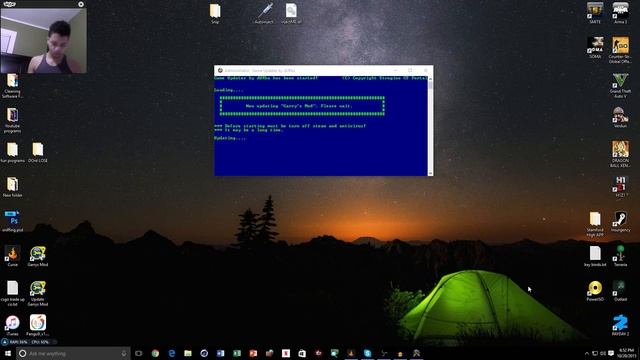Screen dimensions: 640x360
Task: Open the Action Center notifications icon
Action: (611, 353)
